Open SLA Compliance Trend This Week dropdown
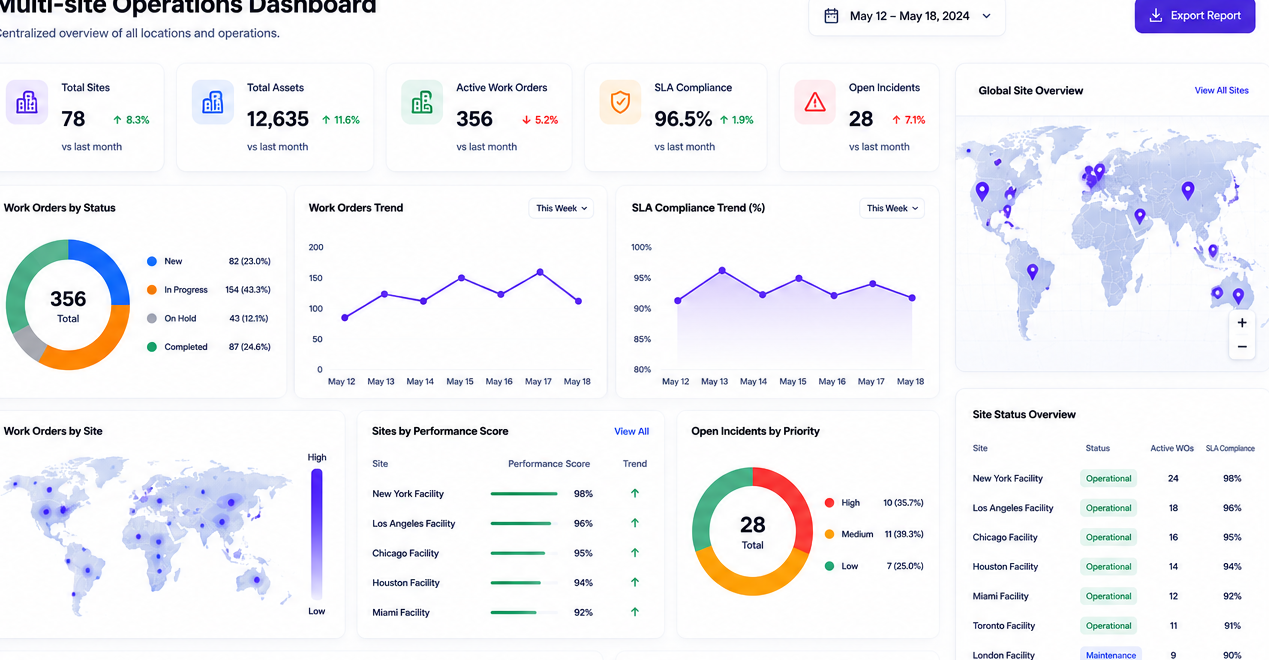 click(892, 208)
